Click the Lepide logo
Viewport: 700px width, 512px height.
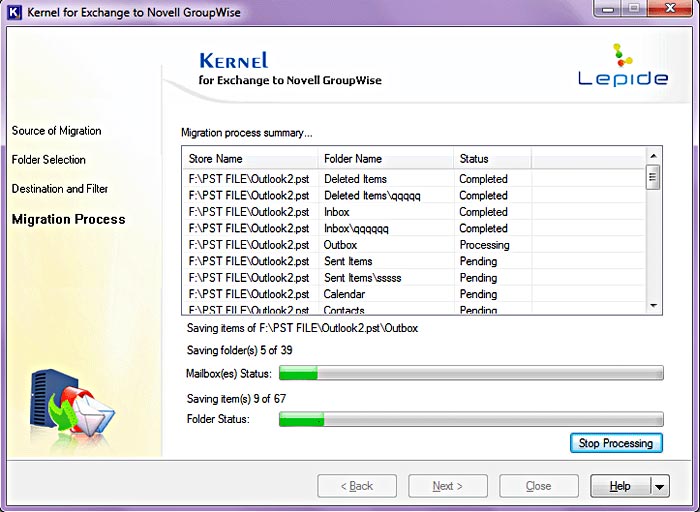coord(623,65)
